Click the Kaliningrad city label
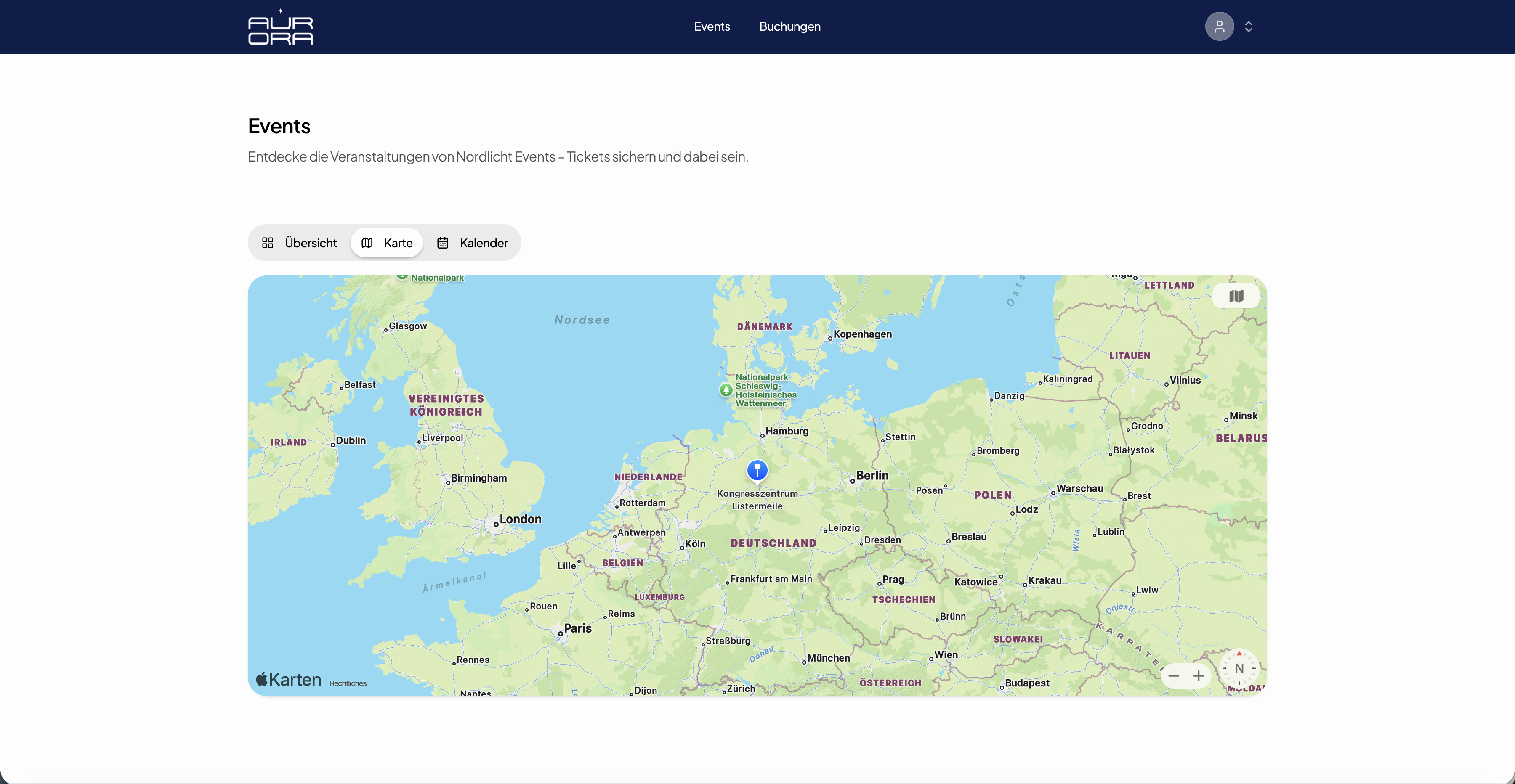This screenshot has height=784, width=1515. 1067,379
